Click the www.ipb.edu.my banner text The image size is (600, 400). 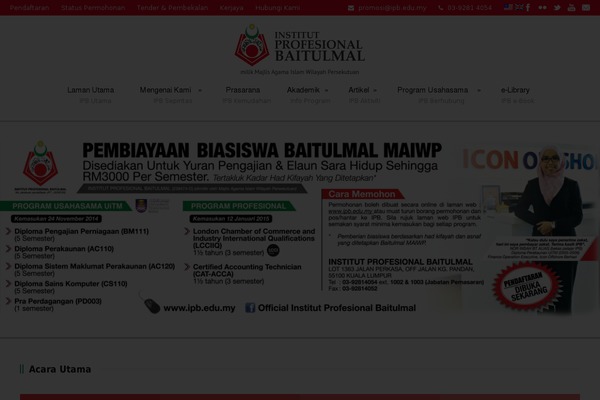click(x=199, y=308)
